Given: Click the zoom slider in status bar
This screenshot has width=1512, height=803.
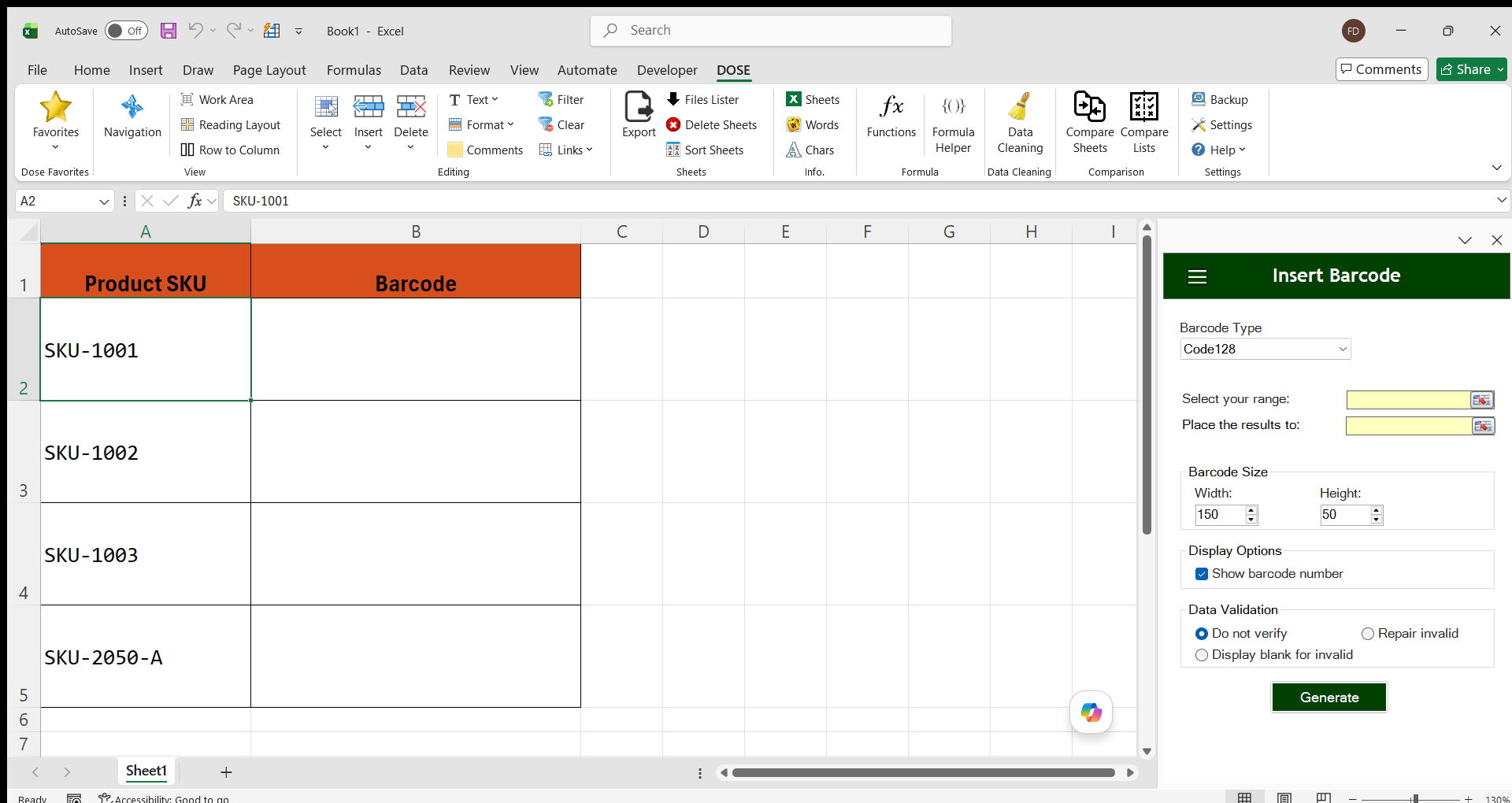Looking at the screenshot, I should [x=1414, y=798].
